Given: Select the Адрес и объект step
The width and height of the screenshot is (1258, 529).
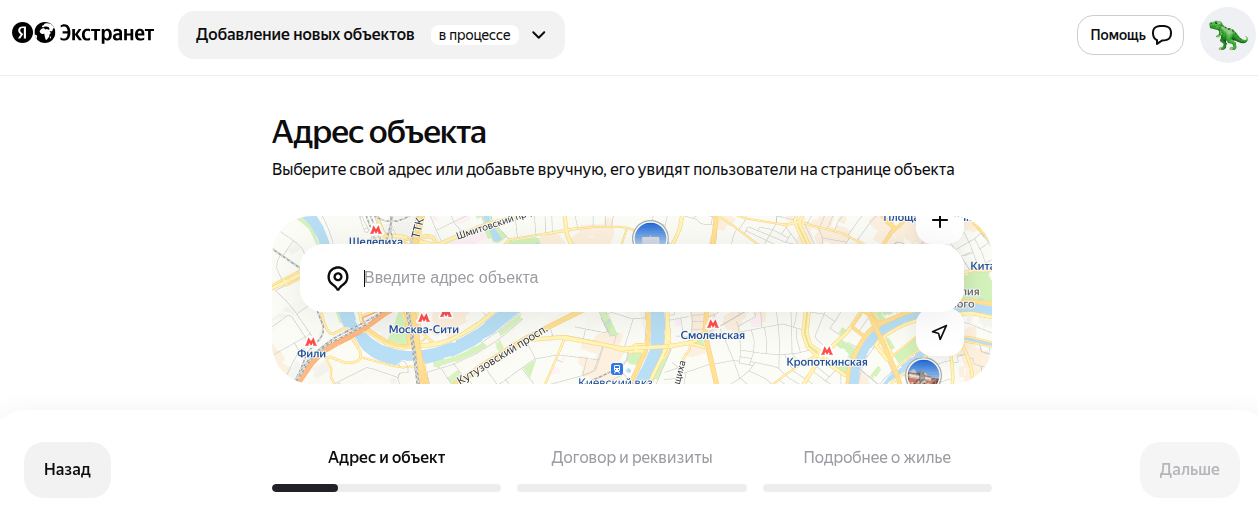Looking at the screenshot, I should [386, 458].
